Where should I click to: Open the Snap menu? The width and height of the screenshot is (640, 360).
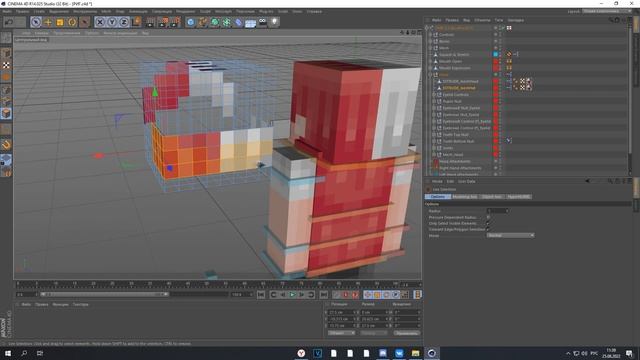coord(120,11)
